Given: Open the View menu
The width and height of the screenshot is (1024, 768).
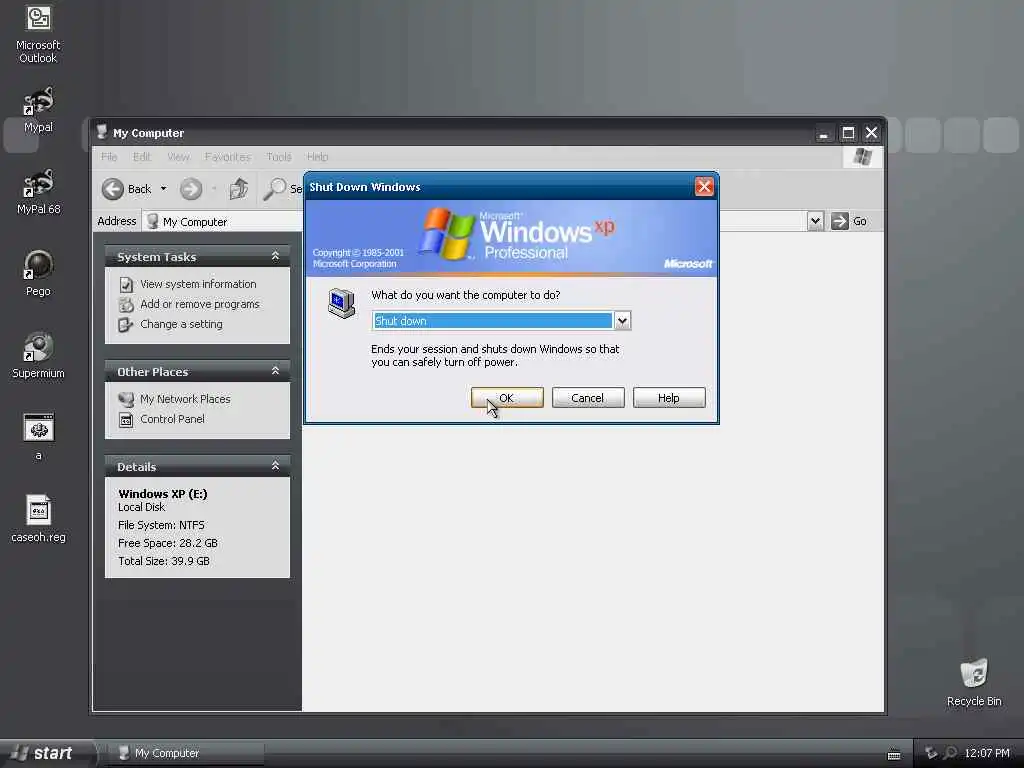Looking at the screenshot, I should [x=178, y=157].
